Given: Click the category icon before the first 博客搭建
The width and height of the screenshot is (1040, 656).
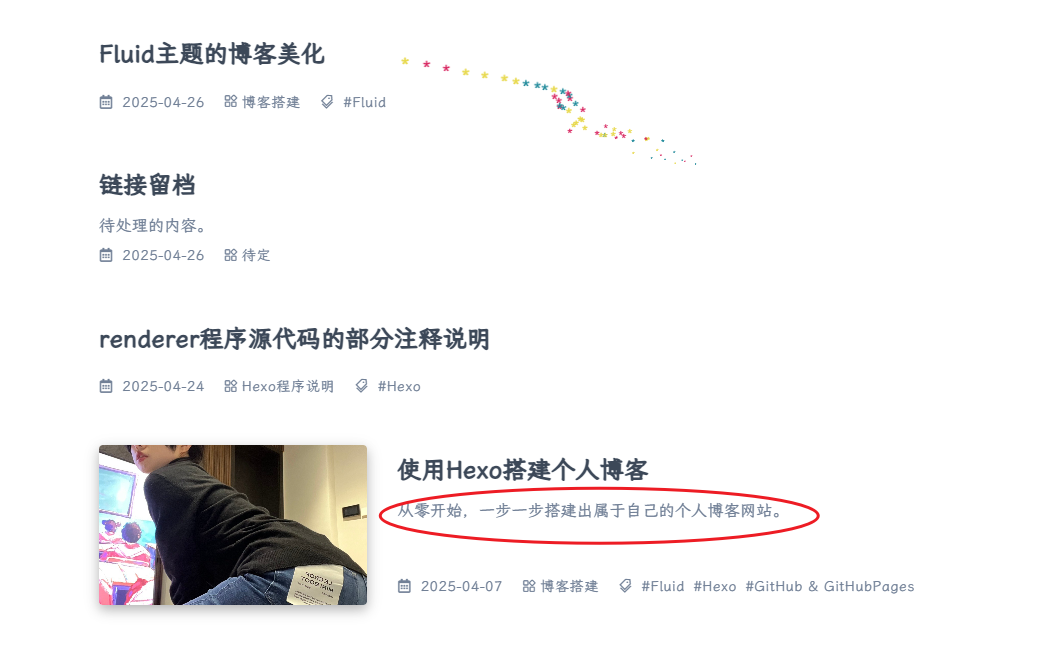Looking at the screenshot, I should (x=230, y=101).
